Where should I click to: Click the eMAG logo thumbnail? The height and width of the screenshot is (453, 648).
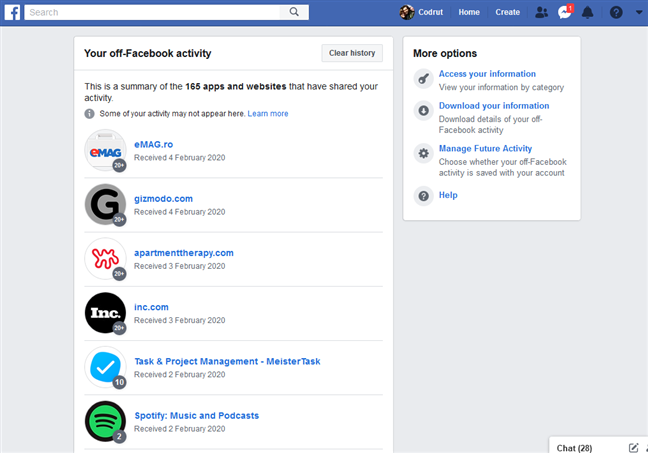click(x=105, y=150)
